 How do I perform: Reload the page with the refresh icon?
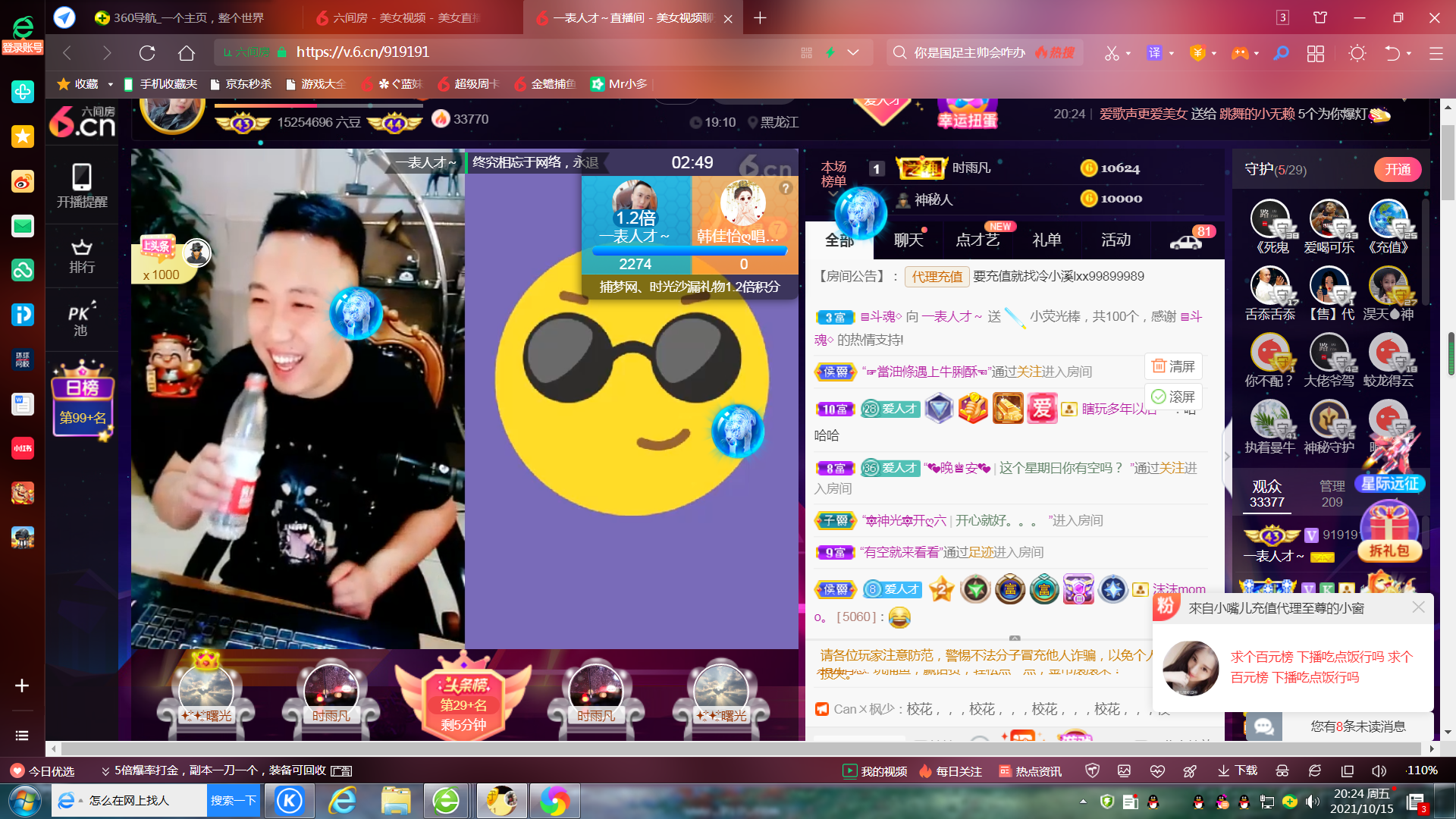(x=147, y=53)
